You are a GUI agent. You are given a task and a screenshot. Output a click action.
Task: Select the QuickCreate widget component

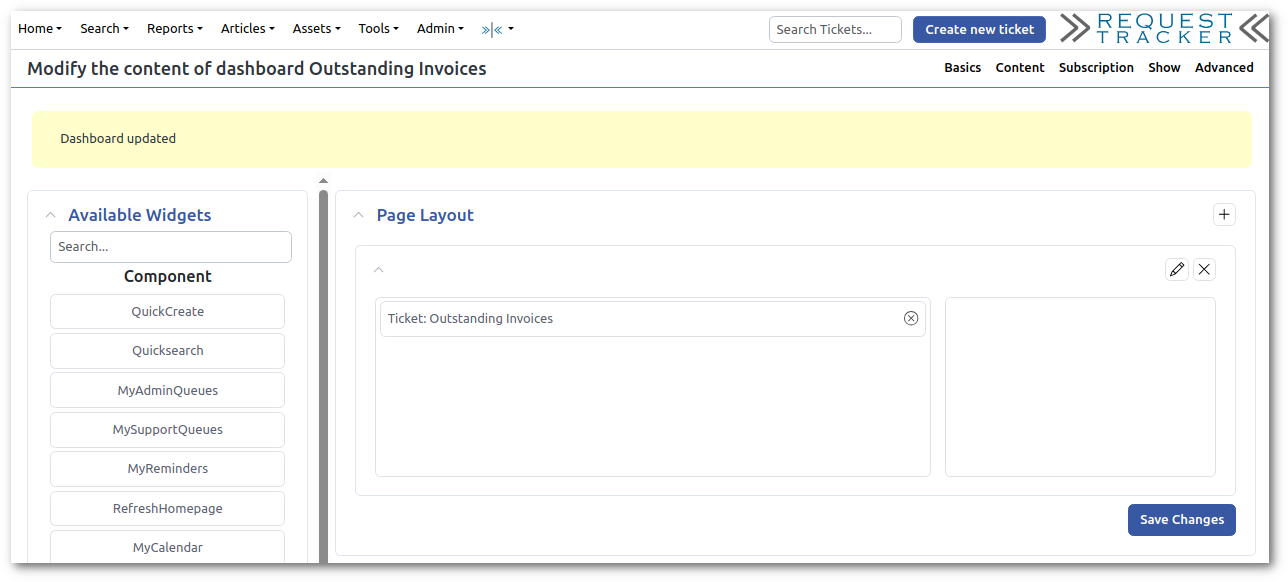[x=167, y=312]
